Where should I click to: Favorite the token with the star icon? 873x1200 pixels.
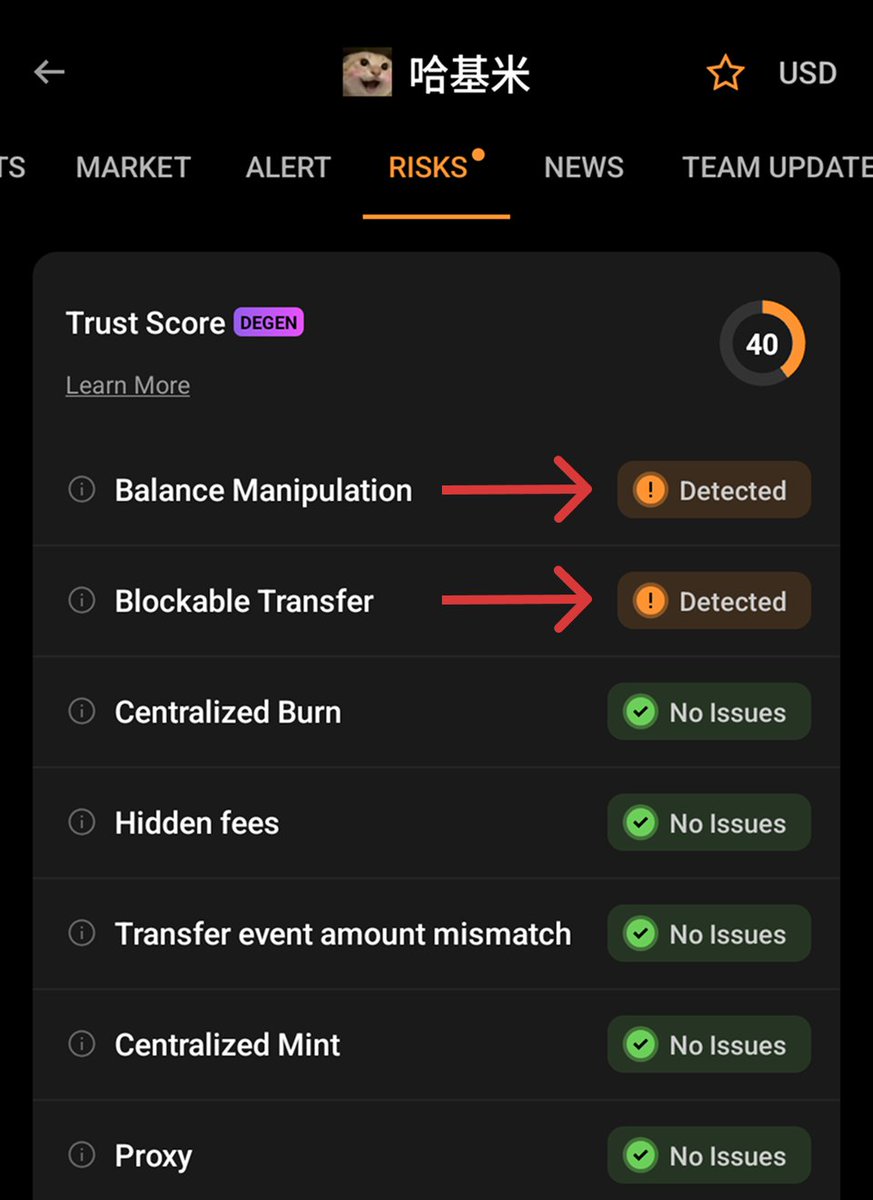point(725,73)
